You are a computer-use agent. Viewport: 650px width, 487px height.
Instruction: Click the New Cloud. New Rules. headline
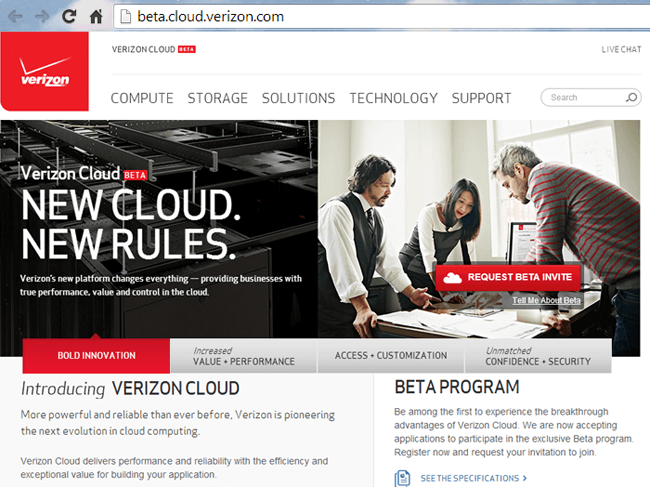pyautogui.click(x=131, y=224)
